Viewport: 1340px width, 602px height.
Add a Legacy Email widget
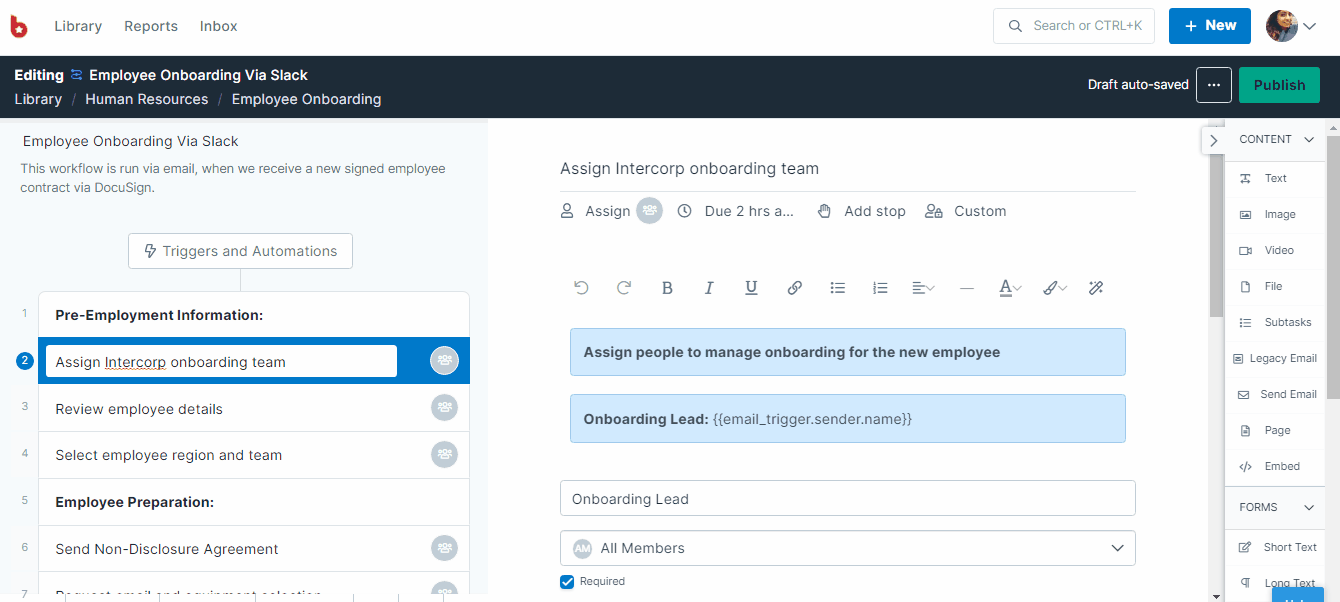click(1275, 358)
